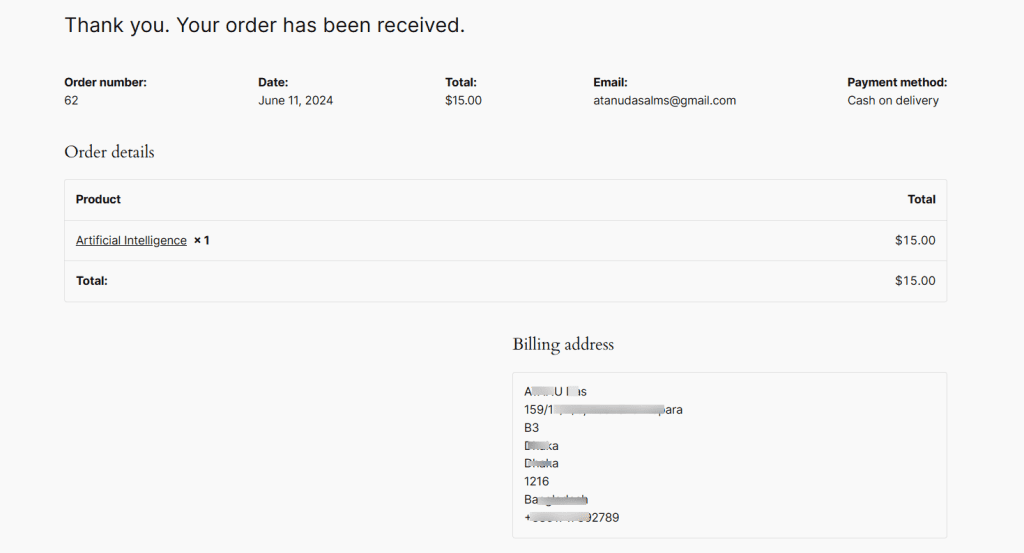Image resolution: width=1024 pixels, height=553 pixels.
Task: Click the Artificial Intelligence row price $15.00
Action: [x=915, y=241]
